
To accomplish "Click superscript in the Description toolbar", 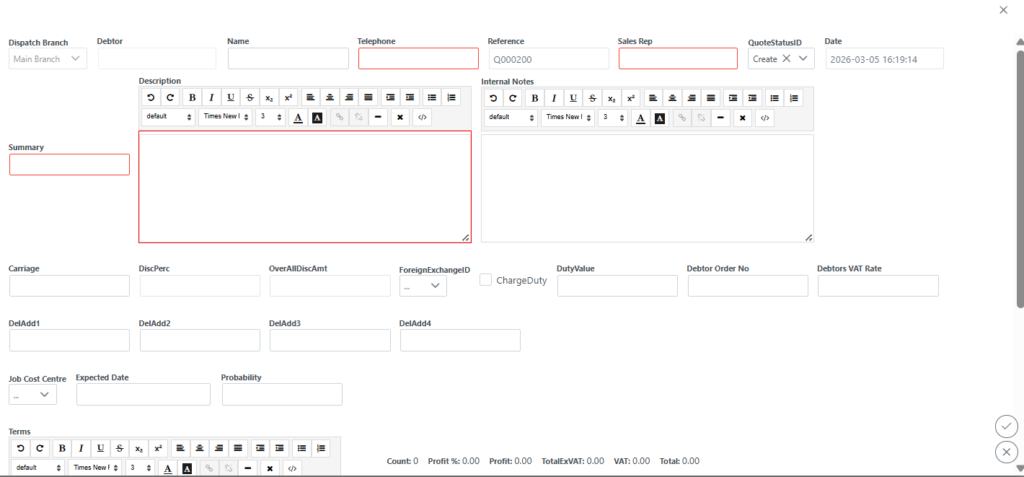I will coord(288,97).
